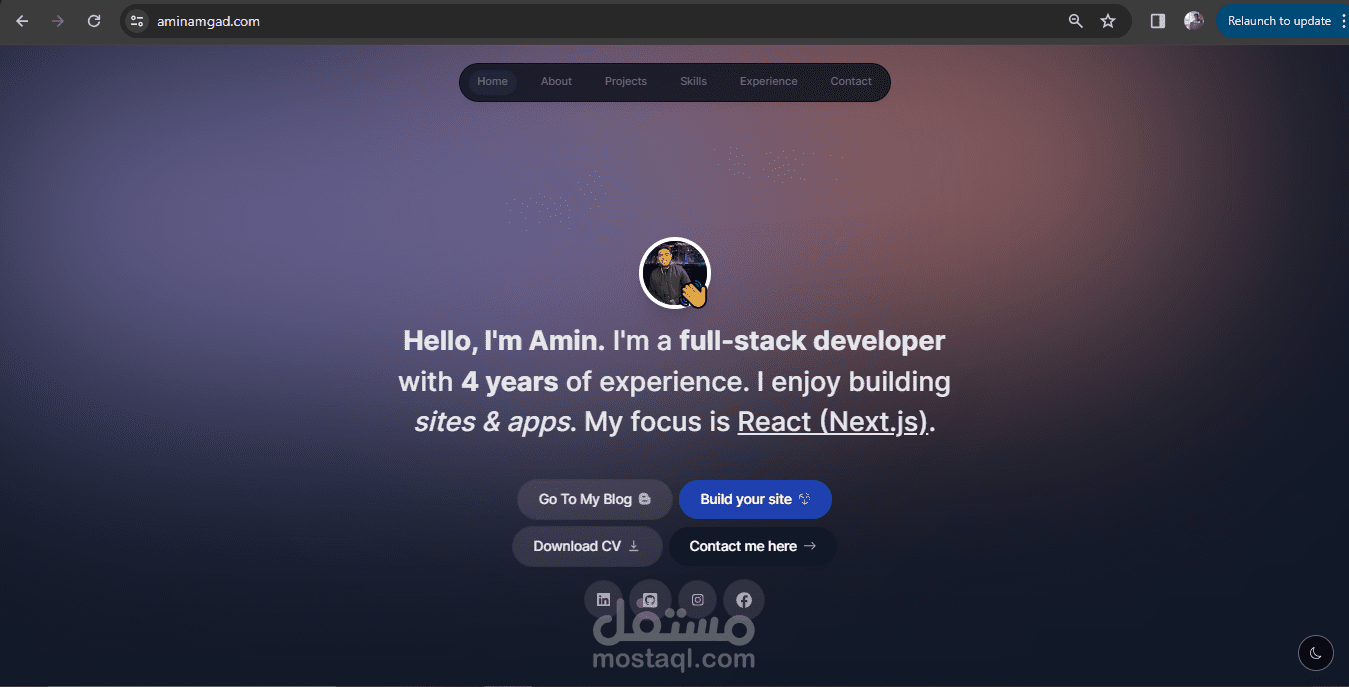Viewport: 1349px width, 687px height.
Task: Click the Download CV button
Action: coord(587,546)
